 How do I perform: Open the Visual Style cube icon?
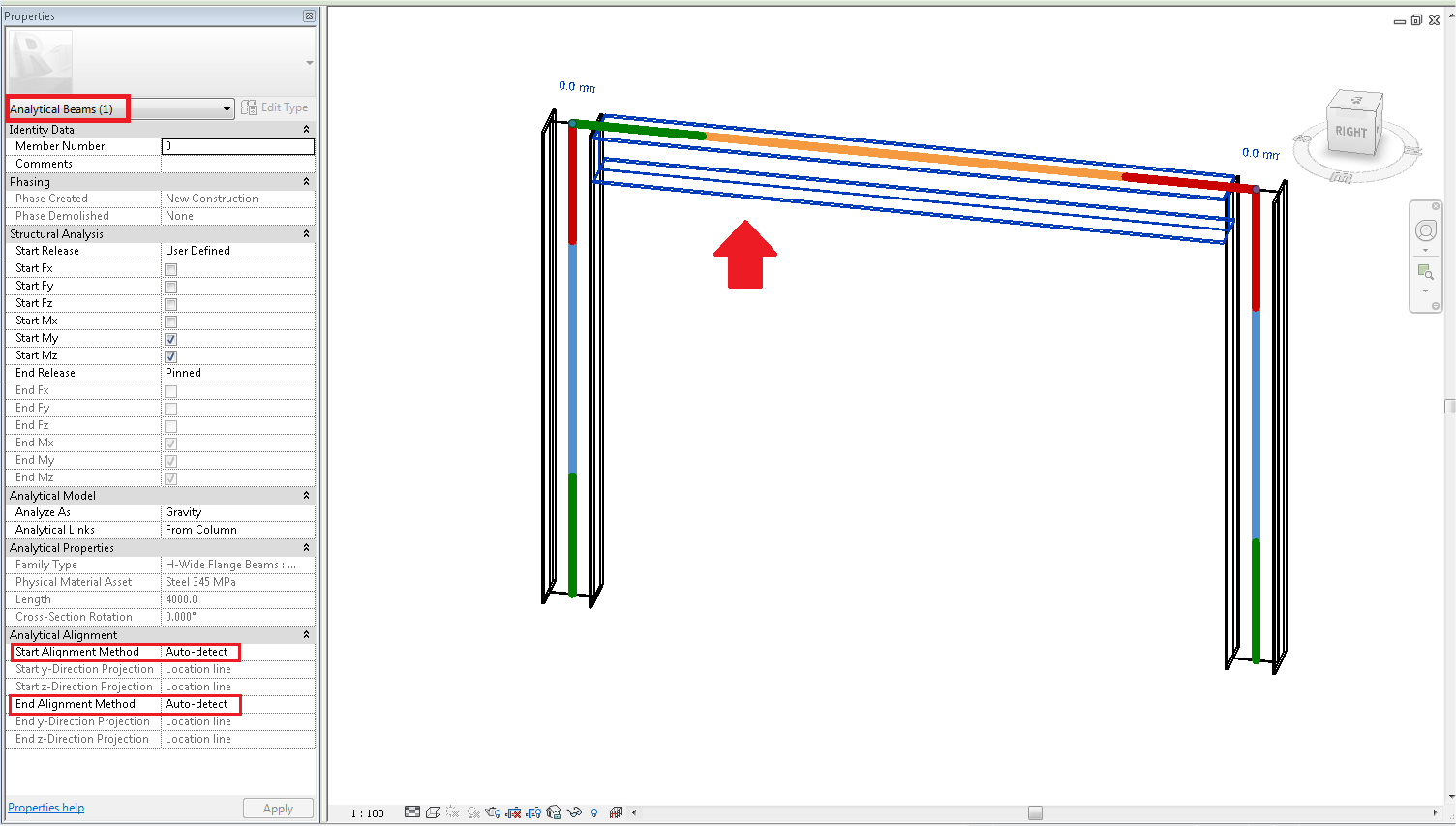pos(433,812)
